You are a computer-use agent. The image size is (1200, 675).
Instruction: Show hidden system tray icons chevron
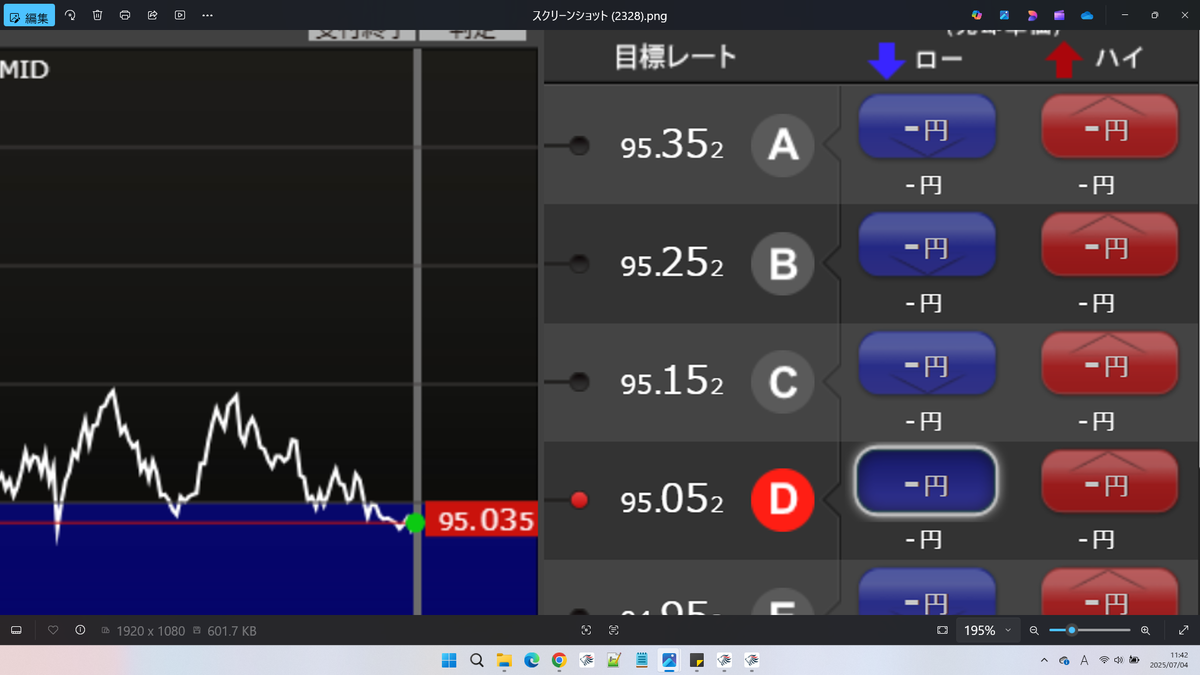point(1044,660)
